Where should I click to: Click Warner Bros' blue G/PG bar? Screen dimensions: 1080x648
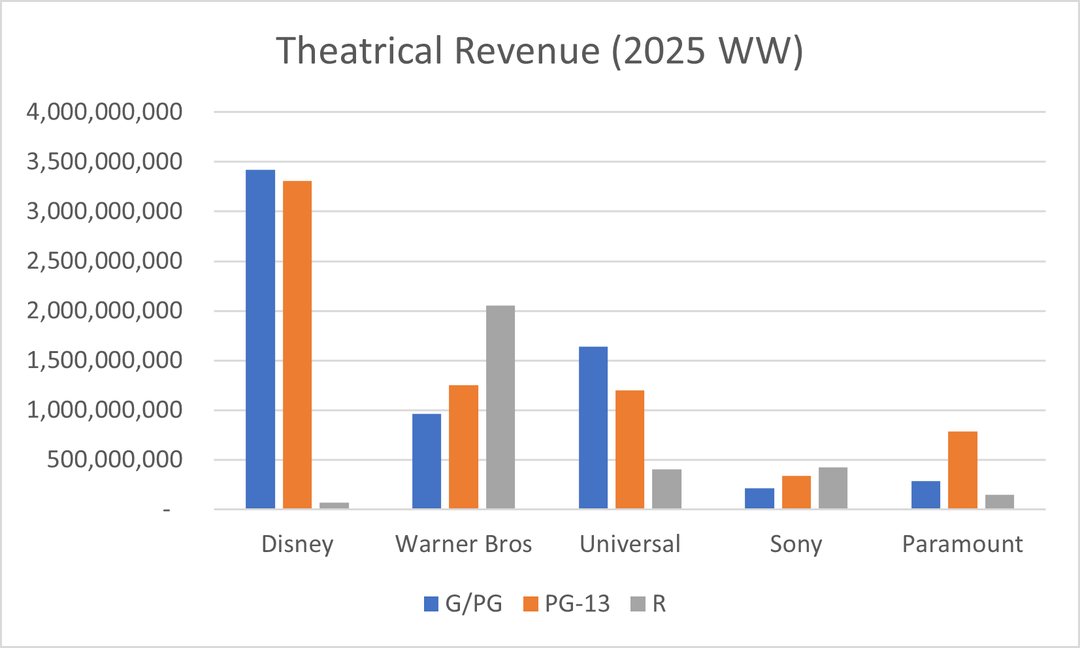[x=427, y=461]
